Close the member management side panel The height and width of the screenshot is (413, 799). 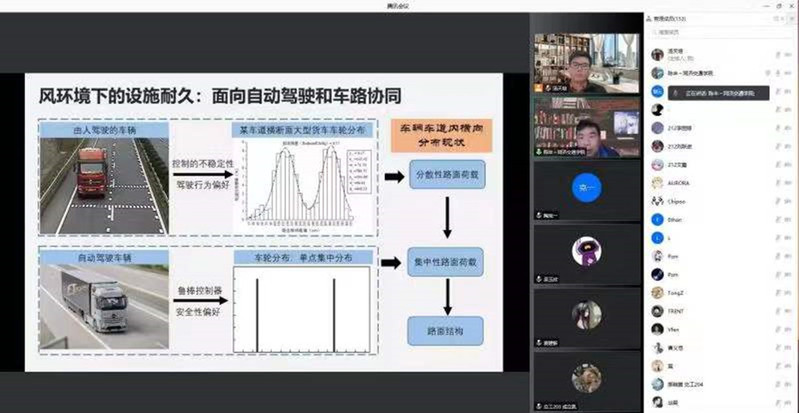[x=790, y=18]
